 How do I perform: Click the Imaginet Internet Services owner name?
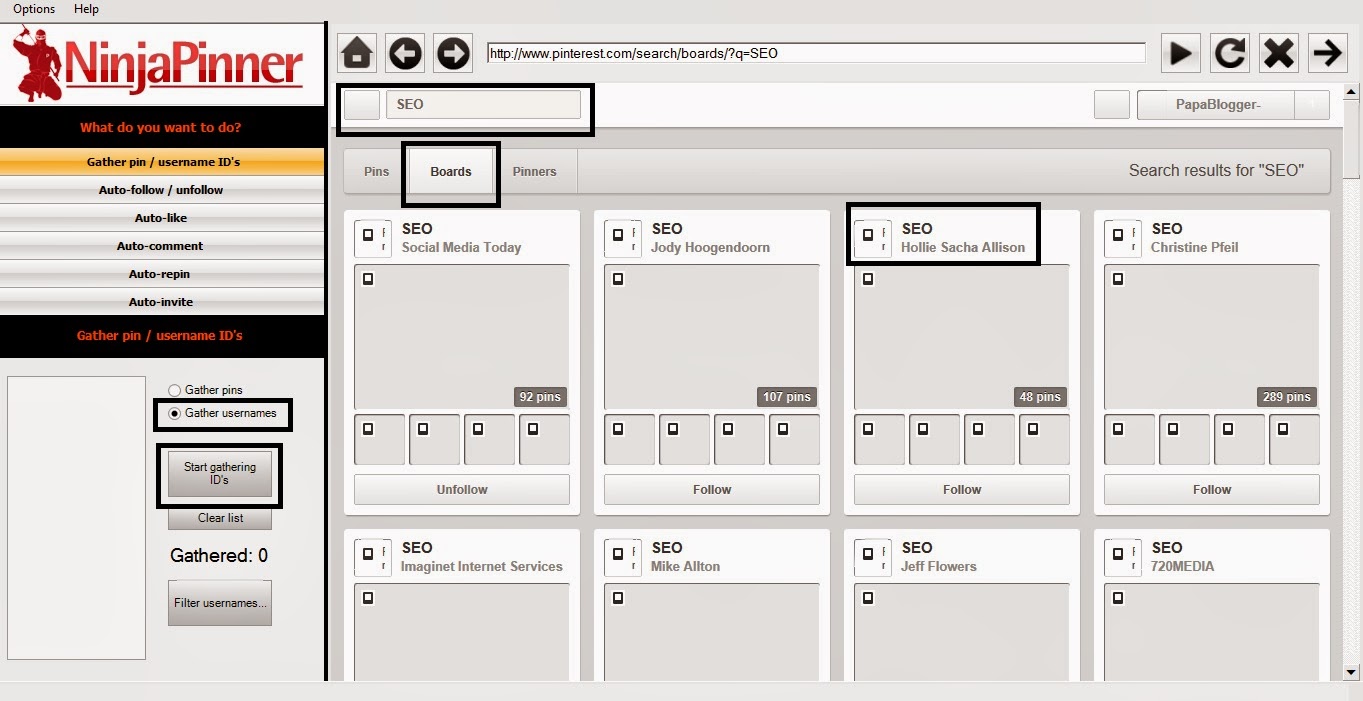coord(482,566)
